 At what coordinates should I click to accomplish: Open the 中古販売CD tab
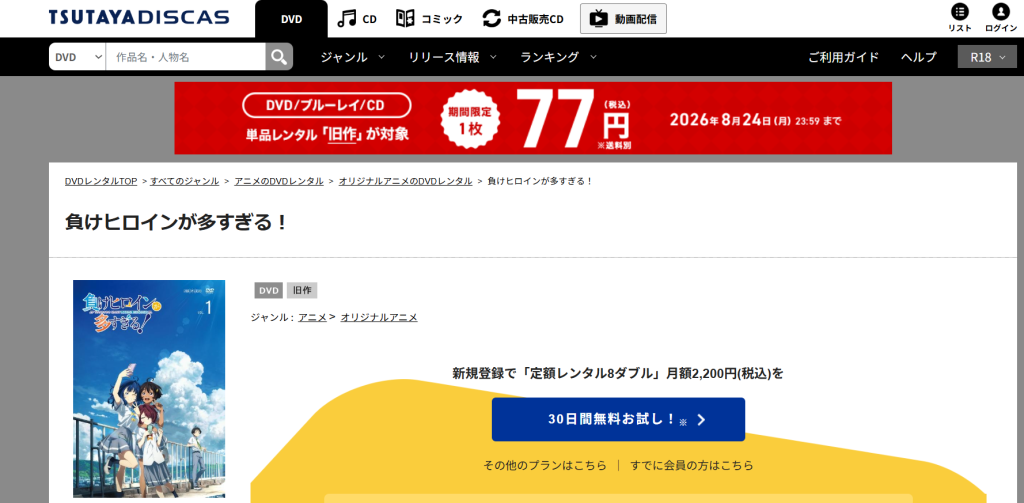[x=522, y=19]
